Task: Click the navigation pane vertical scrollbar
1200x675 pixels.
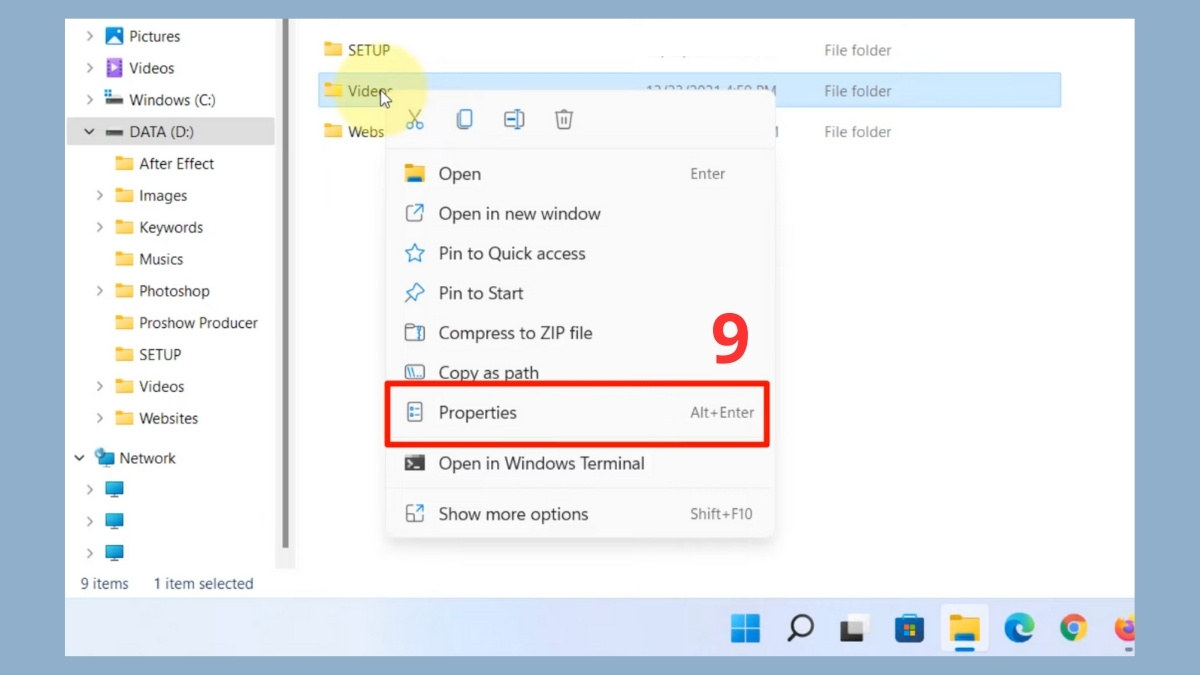Action: point(286,285)
